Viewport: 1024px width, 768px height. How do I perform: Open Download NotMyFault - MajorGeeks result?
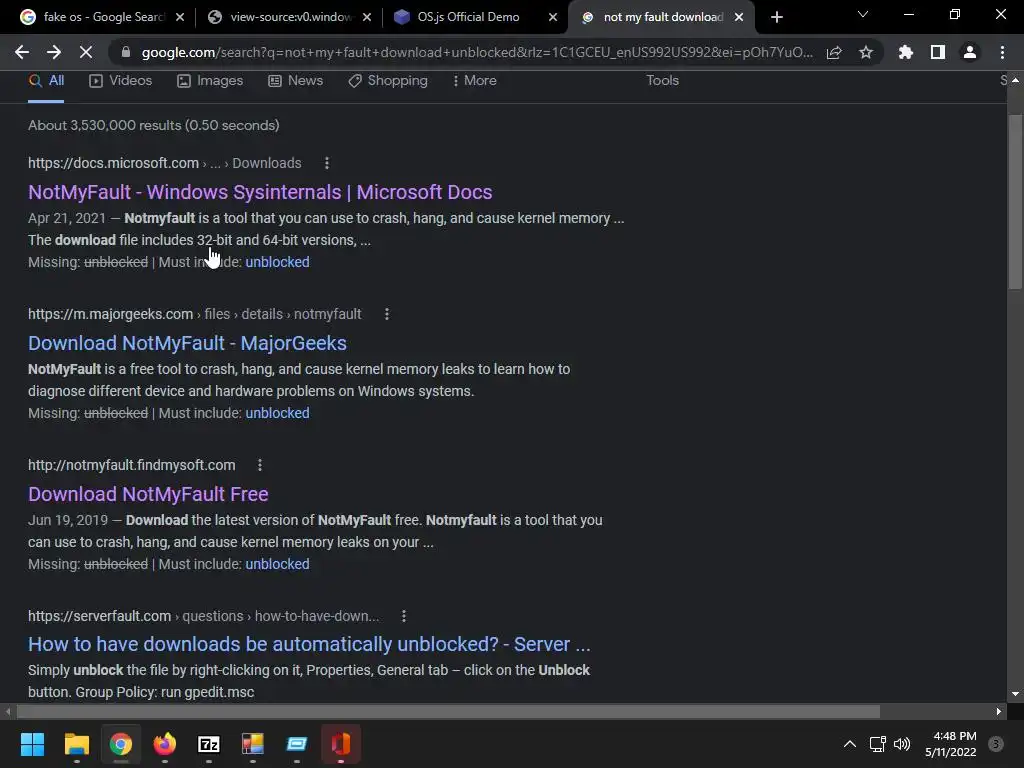[x=187, y=343]
